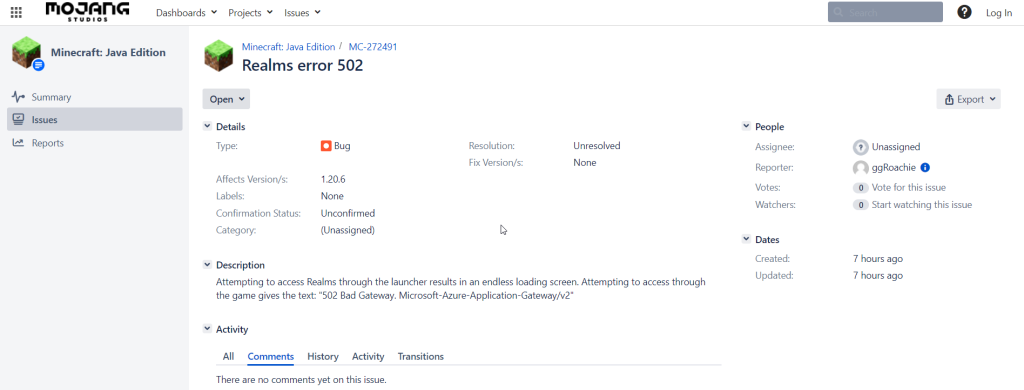Image resolution: width=1024 pixels, height=390 pixels.
Task: Click ggRoachie's reporter avatar
Action: (x=861, y=168)
